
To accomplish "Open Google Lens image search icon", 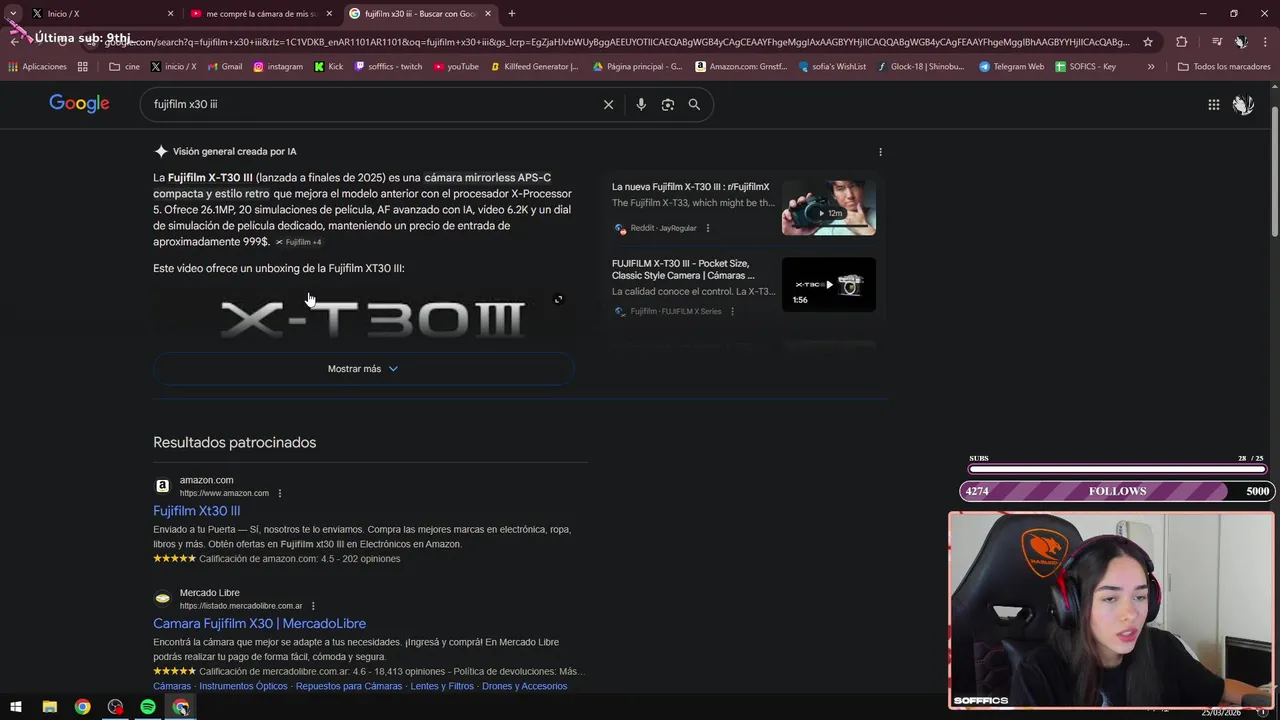I will [668, 104].
